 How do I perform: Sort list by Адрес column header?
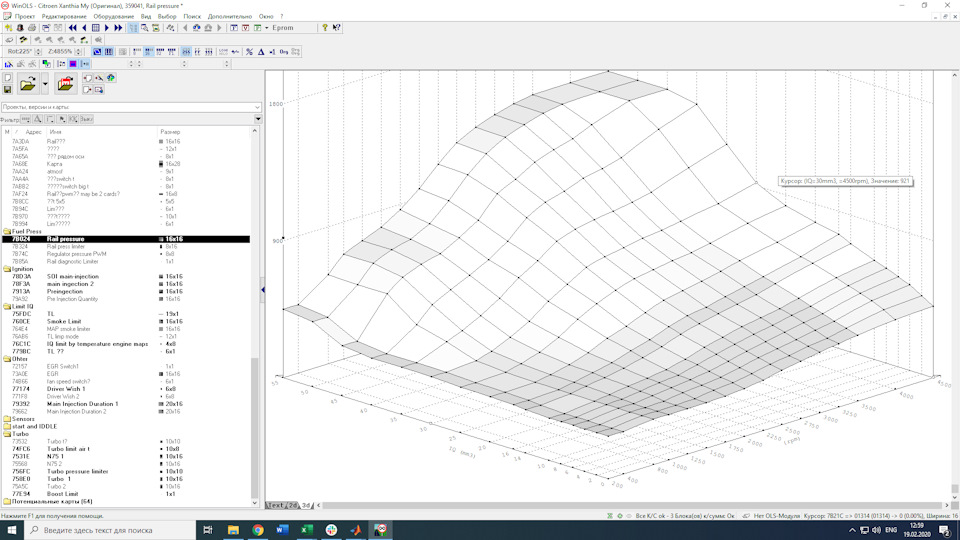point(33,132)
